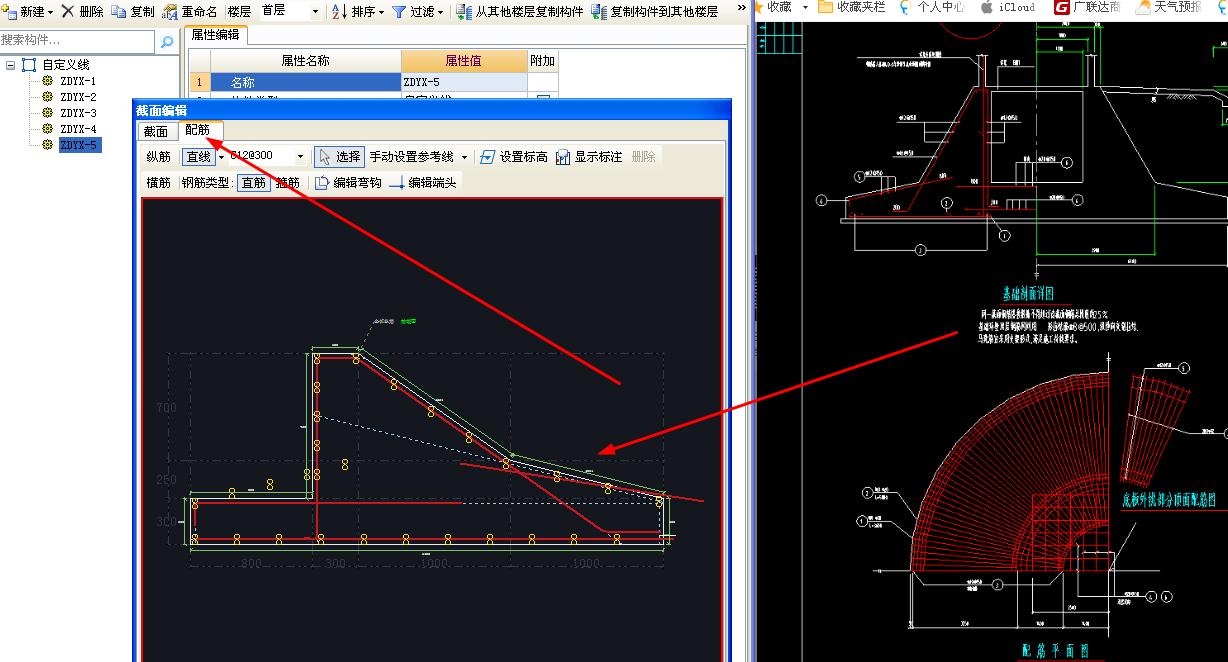Click the search magnifier icon
This screenshot has height=662, width=1228.
(x=167, y=42)
